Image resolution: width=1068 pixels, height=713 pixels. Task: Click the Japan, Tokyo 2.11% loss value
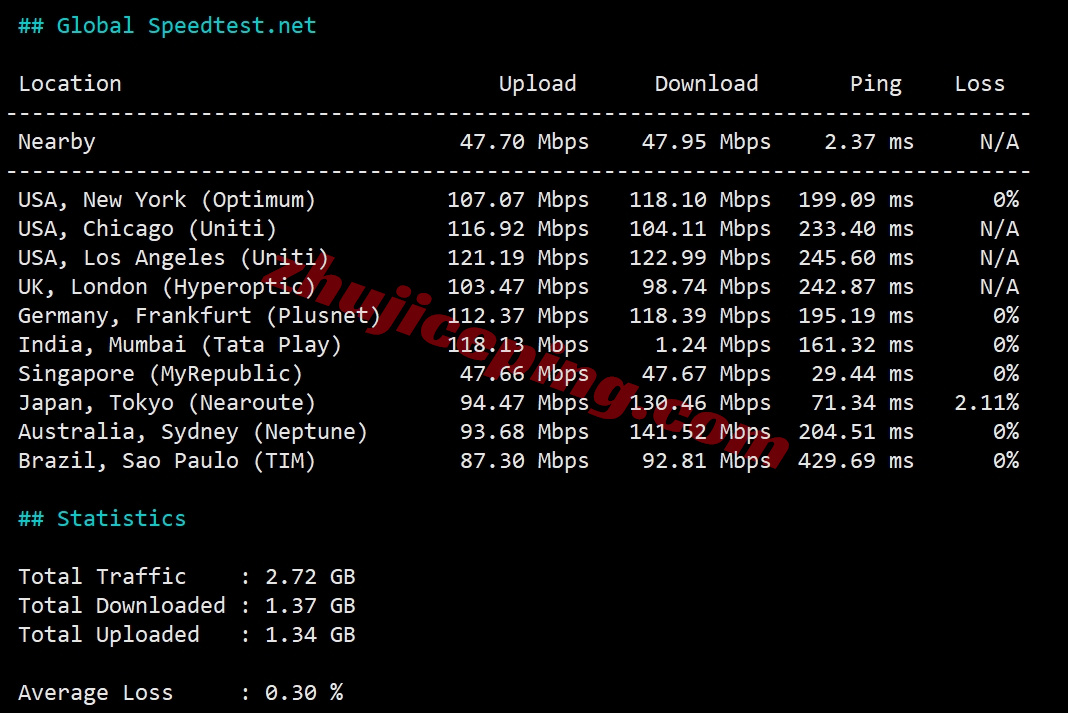986,403
